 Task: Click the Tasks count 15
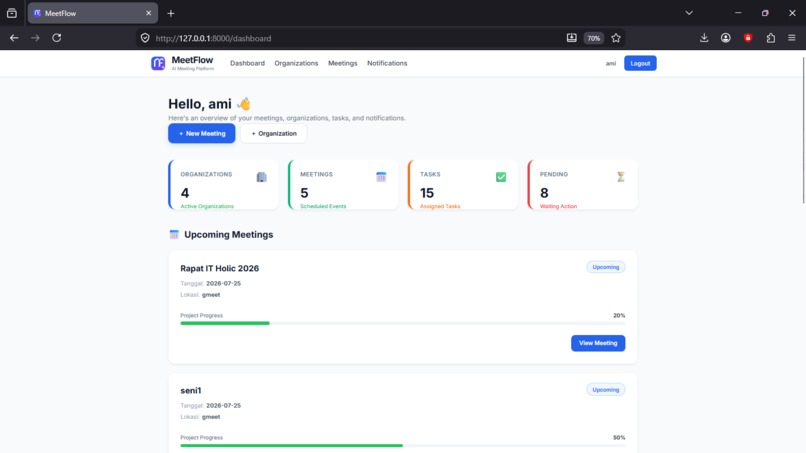tap(427, 193)
